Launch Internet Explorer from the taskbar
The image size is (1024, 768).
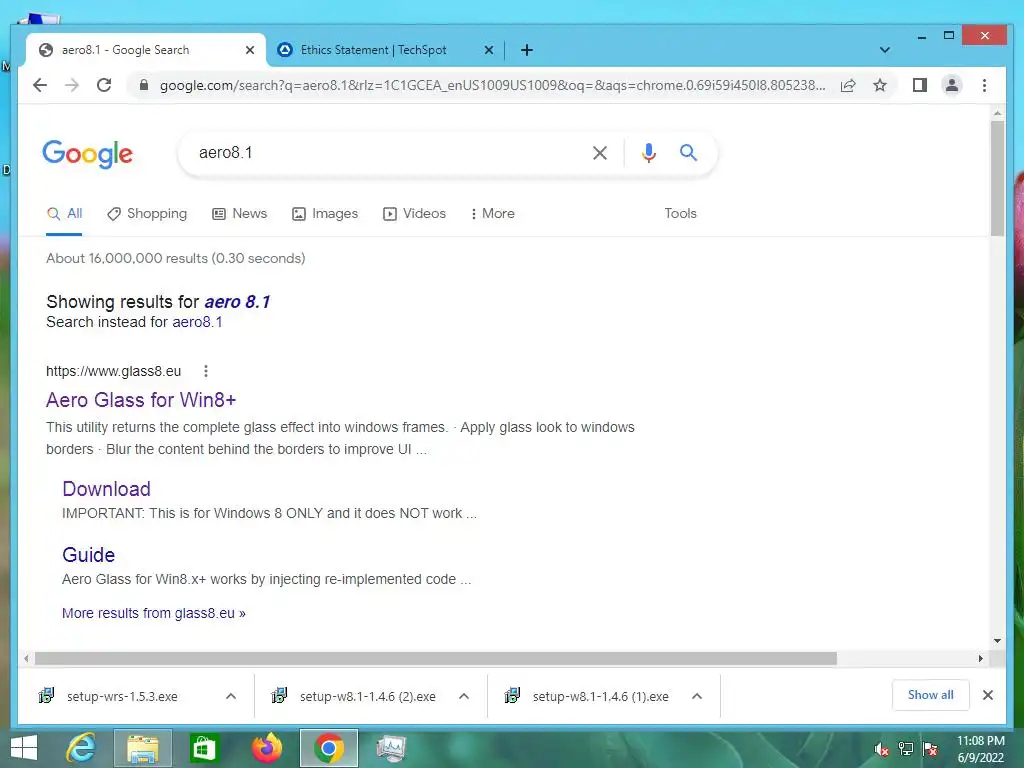[81, 748]
